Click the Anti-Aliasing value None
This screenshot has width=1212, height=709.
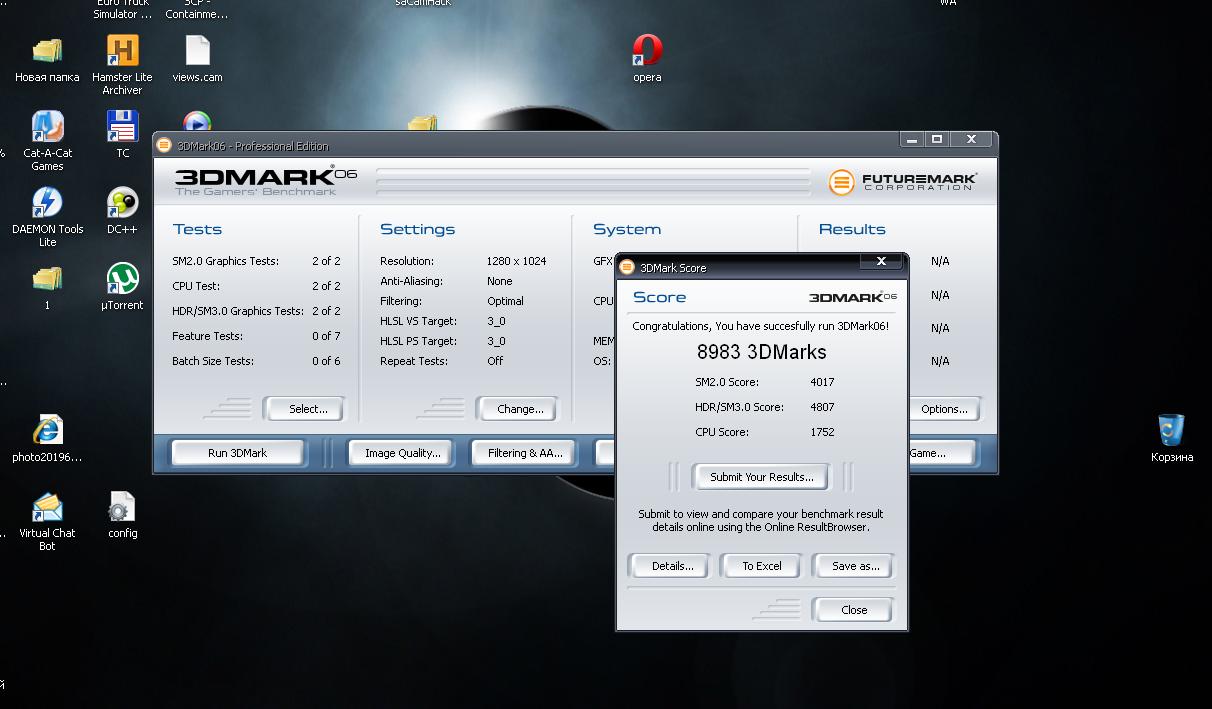(499, 281)
